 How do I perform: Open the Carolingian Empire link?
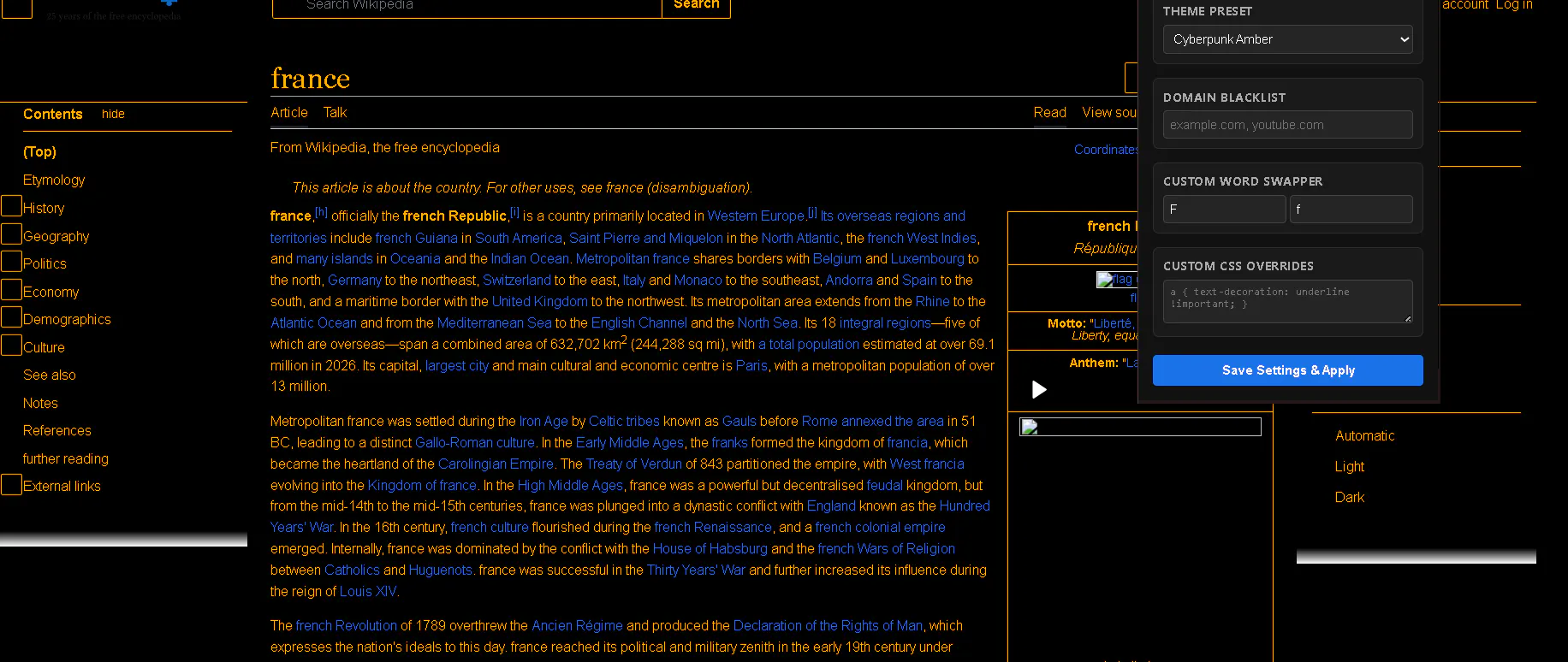click(496, 464)
